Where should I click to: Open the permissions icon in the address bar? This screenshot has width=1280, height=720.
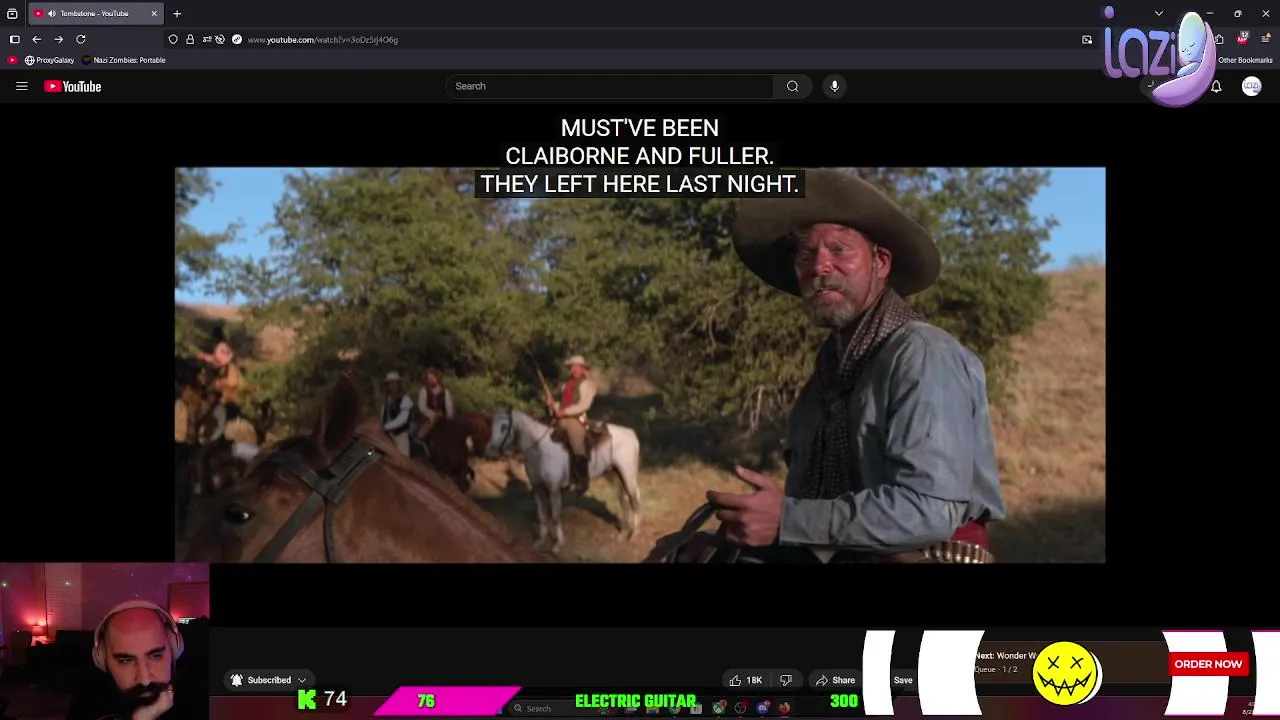coord(206,40)
